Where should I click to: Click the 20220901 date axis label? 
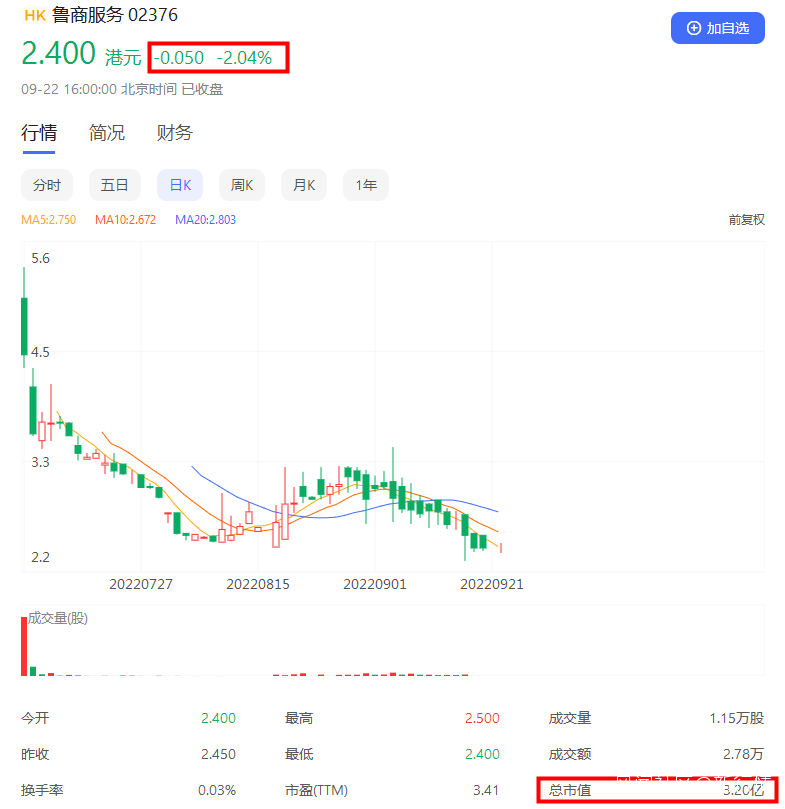[x=375, y=584]
